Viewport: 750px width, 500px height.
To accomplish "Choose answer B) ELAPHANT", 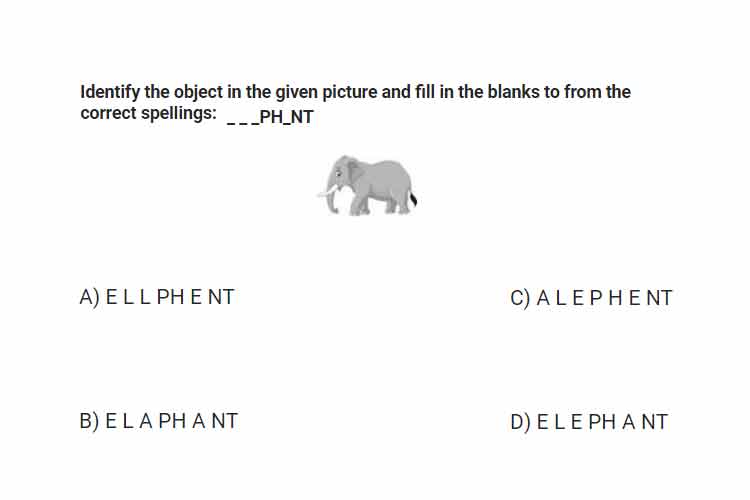I will point(158,421).
